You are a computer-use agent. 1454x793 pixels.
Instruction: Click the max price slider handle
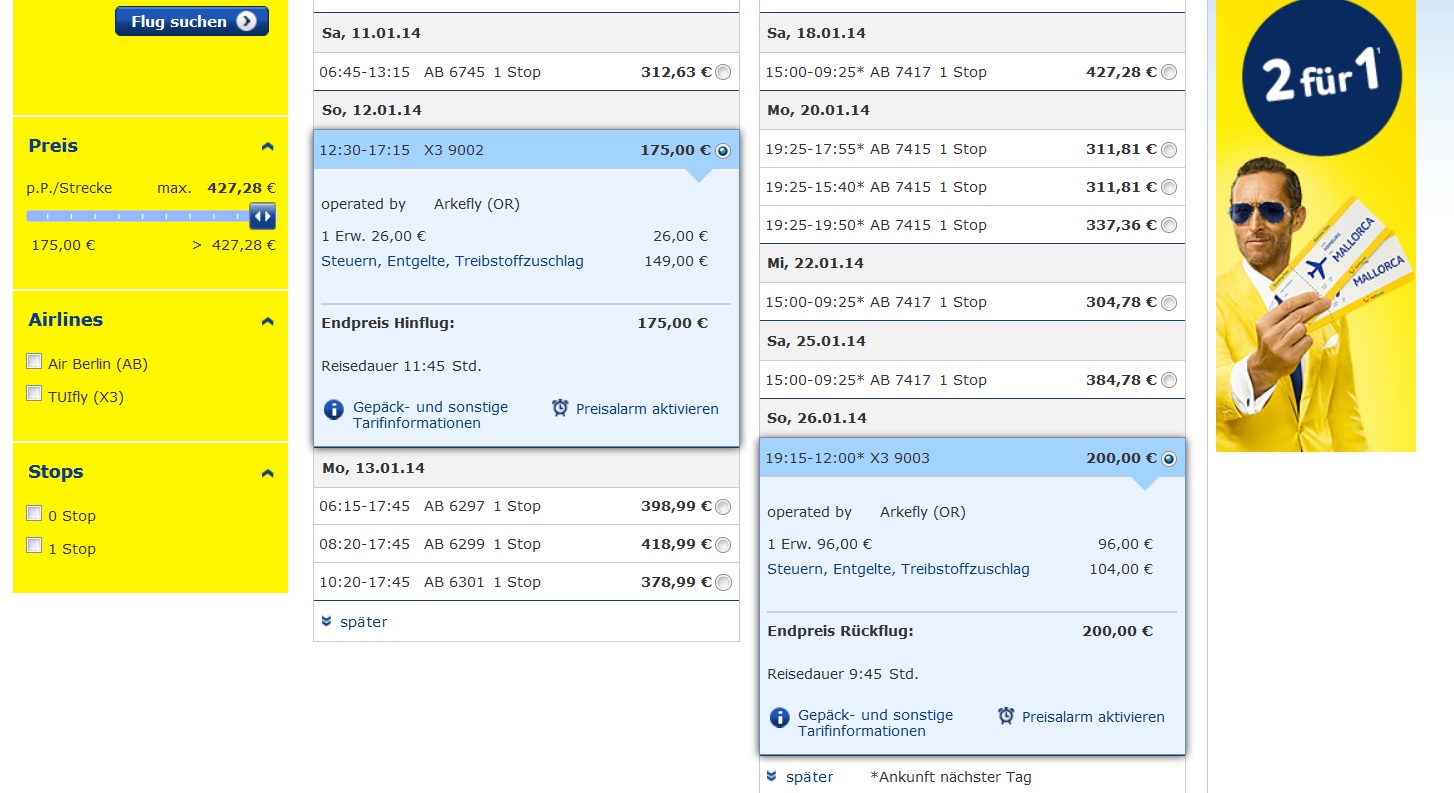pyautogui.click(x=262, y=216)
